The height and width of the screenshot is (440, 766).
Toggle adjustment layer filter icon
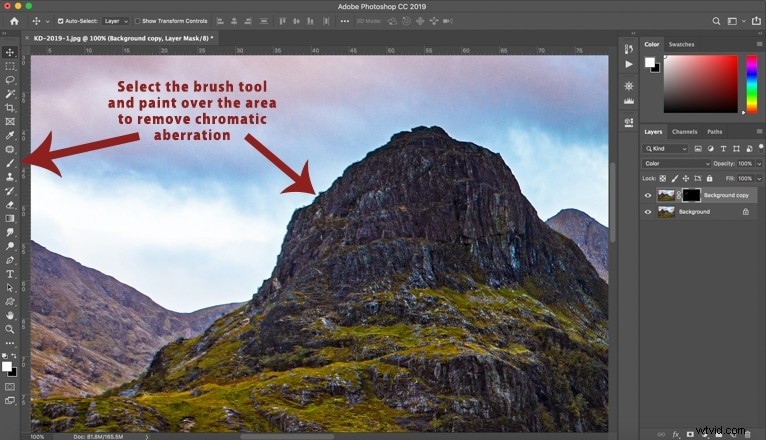coord(710,148)
